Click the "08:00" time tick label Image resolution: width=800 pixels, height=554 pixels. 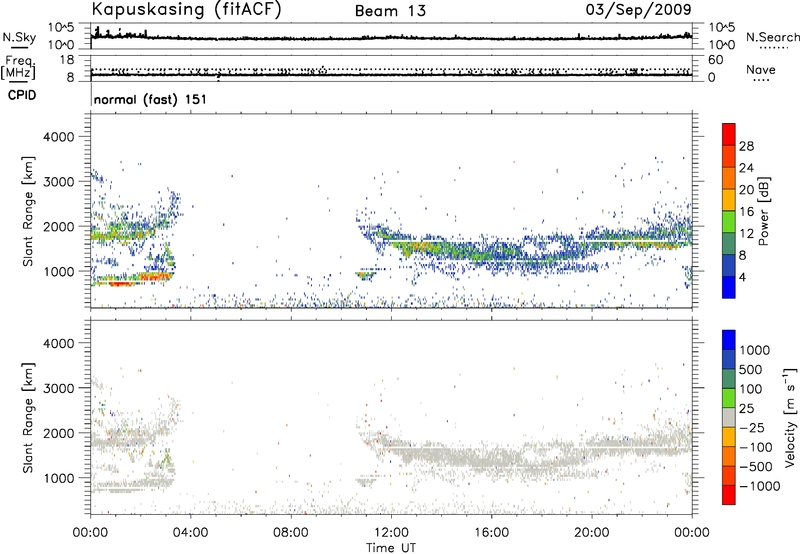(x=291, y=533)
